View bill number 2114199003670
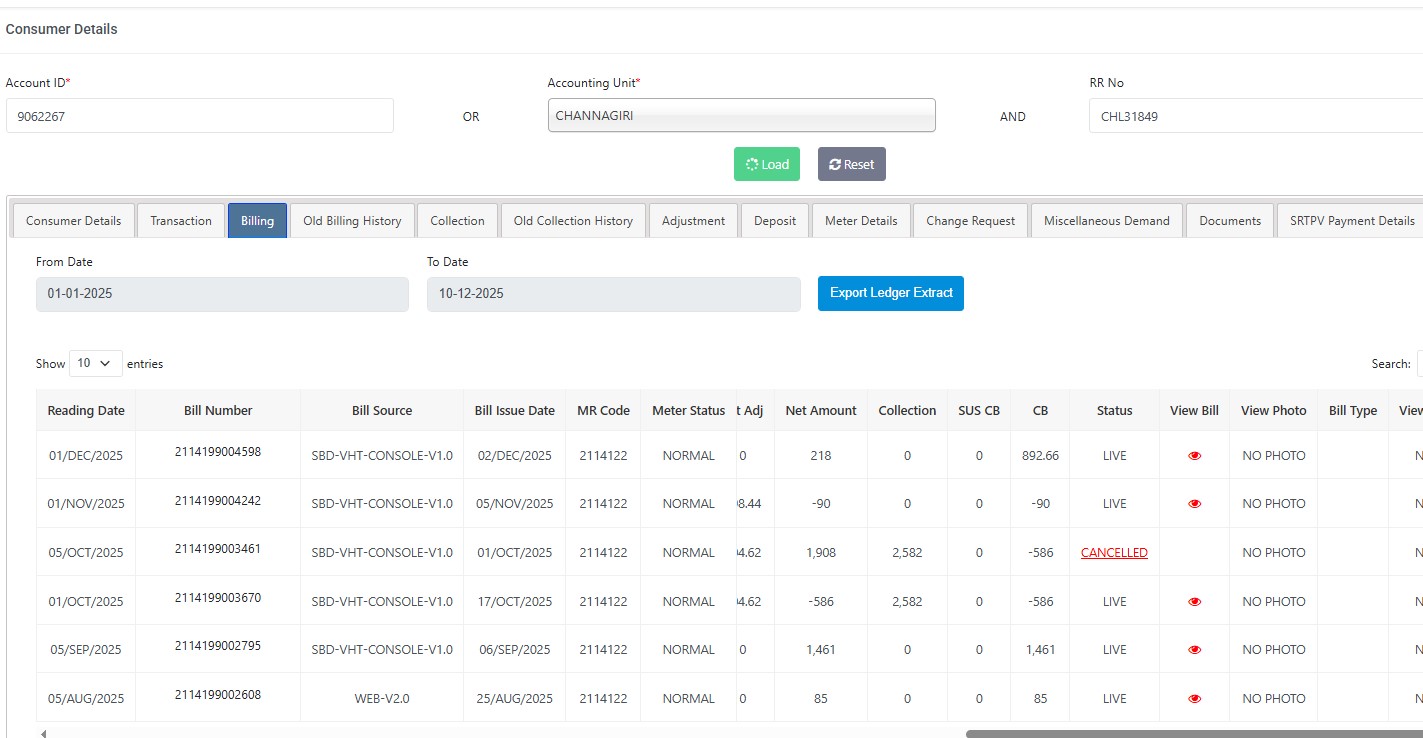 pyautogui.click(x=1194, y=602)
